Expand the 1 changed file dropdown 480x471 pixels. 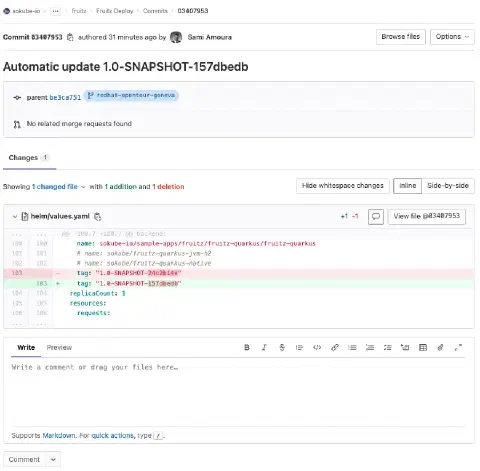point(59,187)
